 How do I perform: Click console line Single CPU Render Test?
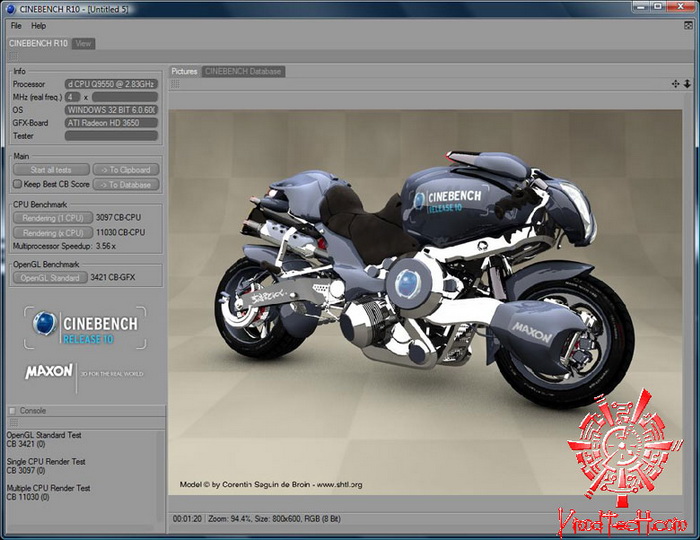46,461
